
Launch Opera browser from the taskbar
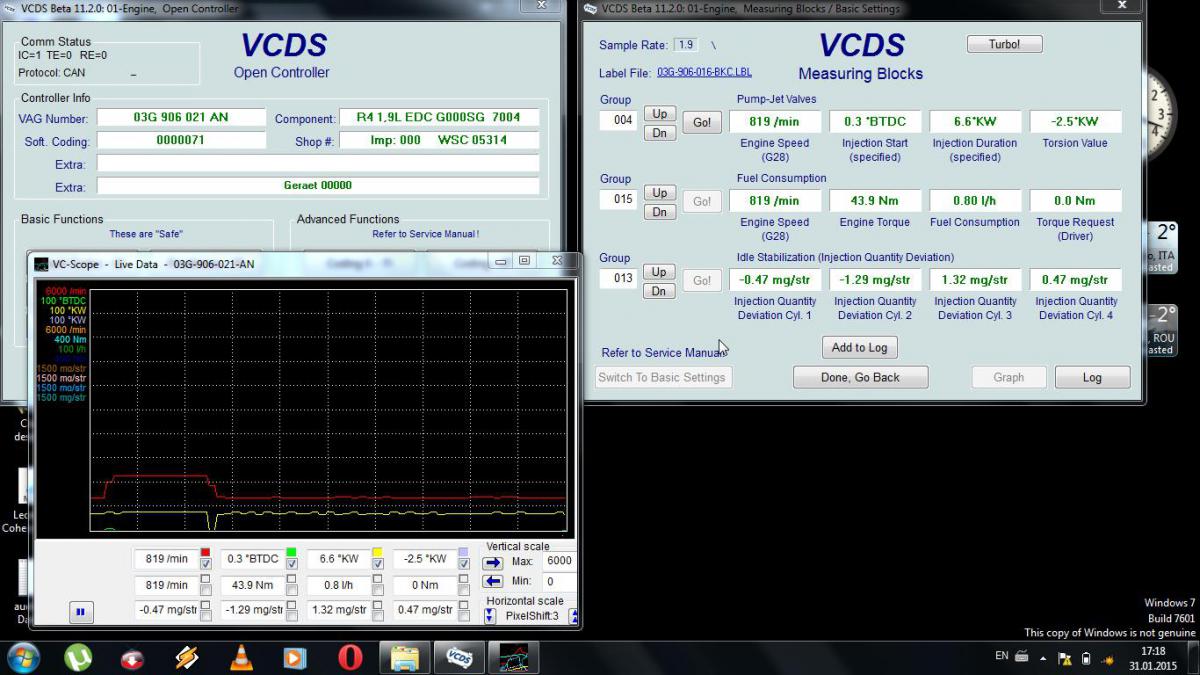coord(350,657)
